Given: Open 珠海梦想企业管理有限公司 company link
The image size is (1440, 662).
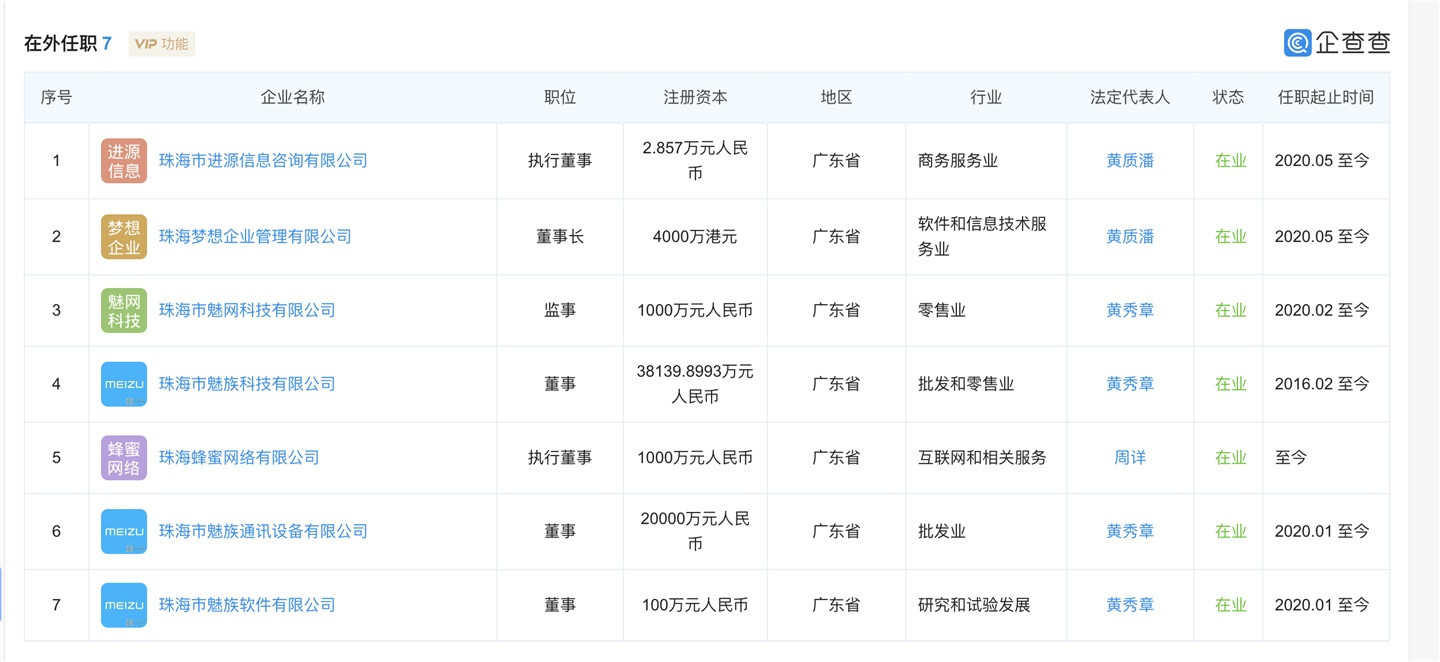Looking at the screenshot, I should pos(255,237).
